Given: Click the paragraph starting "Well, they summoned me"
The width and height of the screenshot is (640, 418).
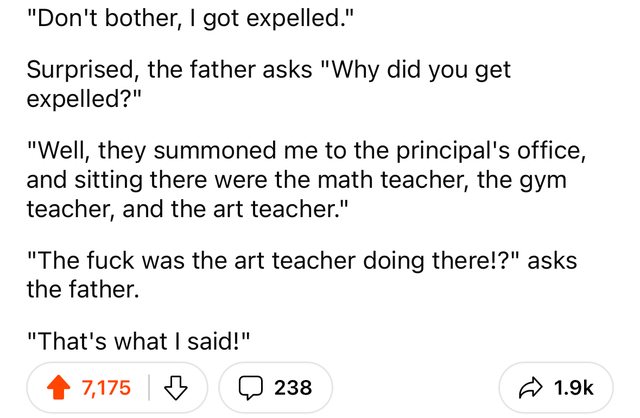Looking at the screenshot, I should [x=300, y=180].
